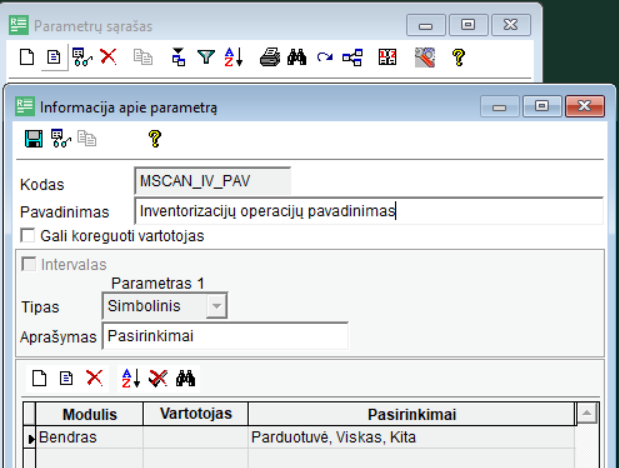The image size is (619, 468).
Task: Open Edit record icon in Parametrų sąrašas toolbar
Action: (54, 57)
